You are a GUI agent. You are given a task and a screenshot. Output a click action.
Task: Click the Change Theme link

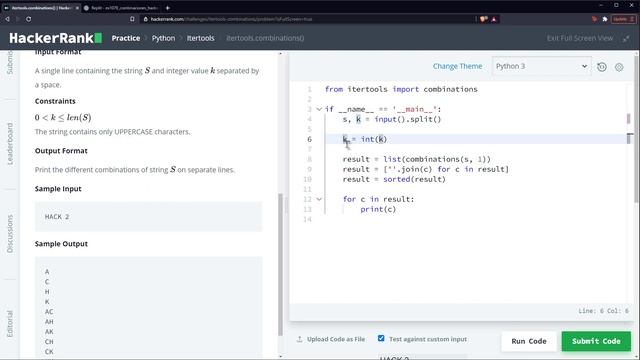point(457,66)
